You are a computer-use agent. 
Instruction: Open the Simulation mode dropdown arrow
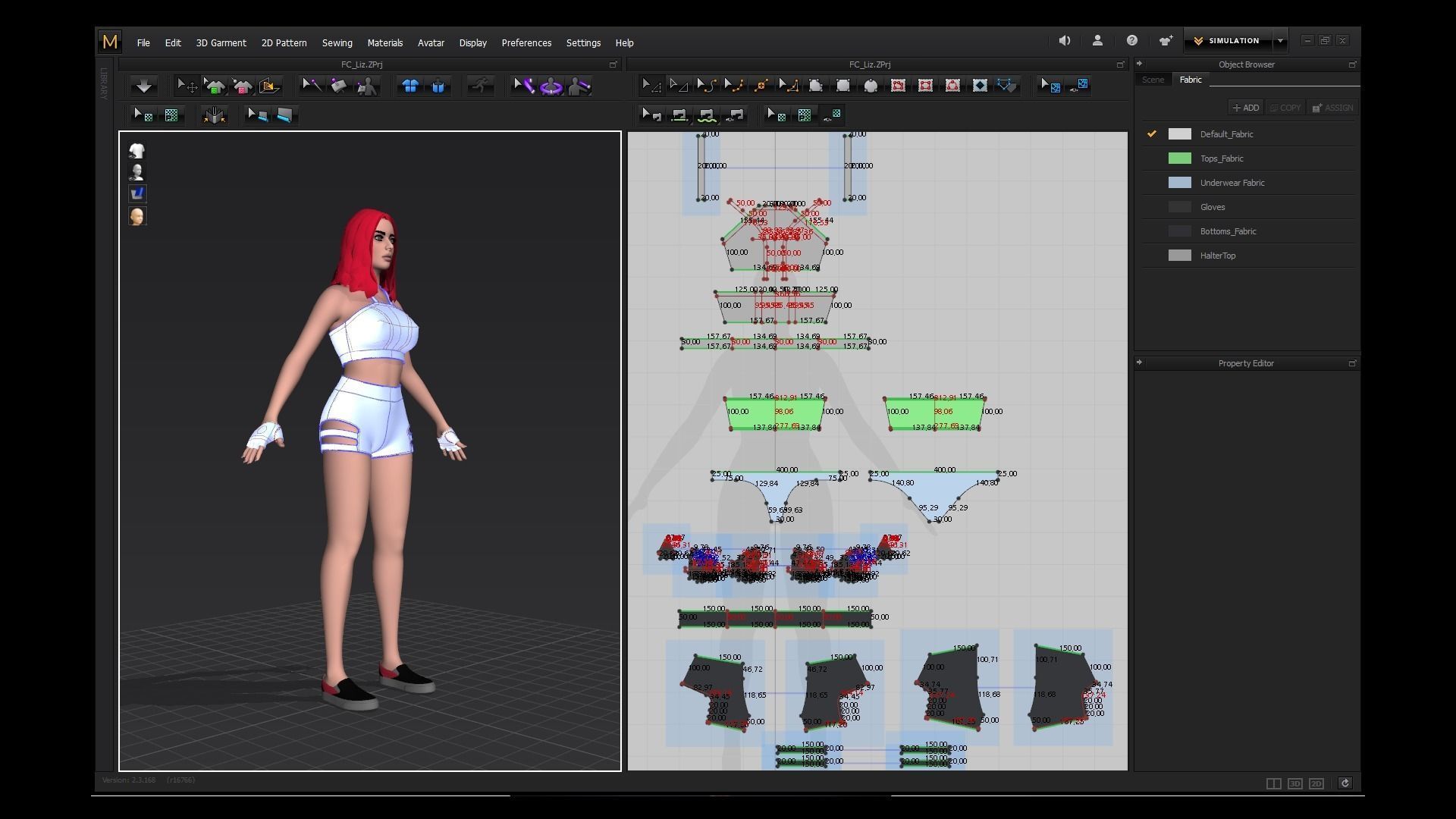coord(1280,41)
